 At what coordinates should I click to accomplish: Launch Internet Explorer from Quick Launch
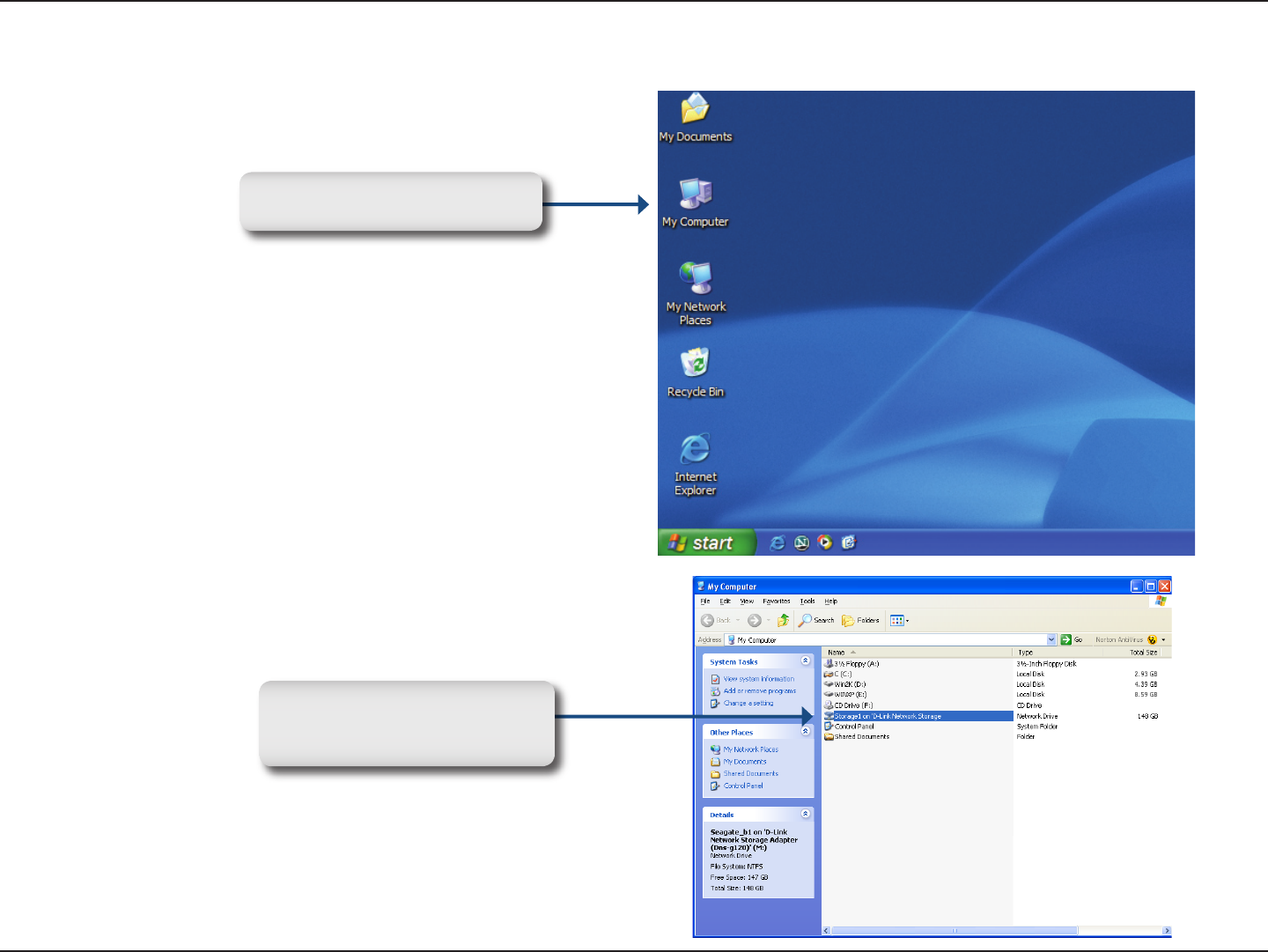point(777,542)
